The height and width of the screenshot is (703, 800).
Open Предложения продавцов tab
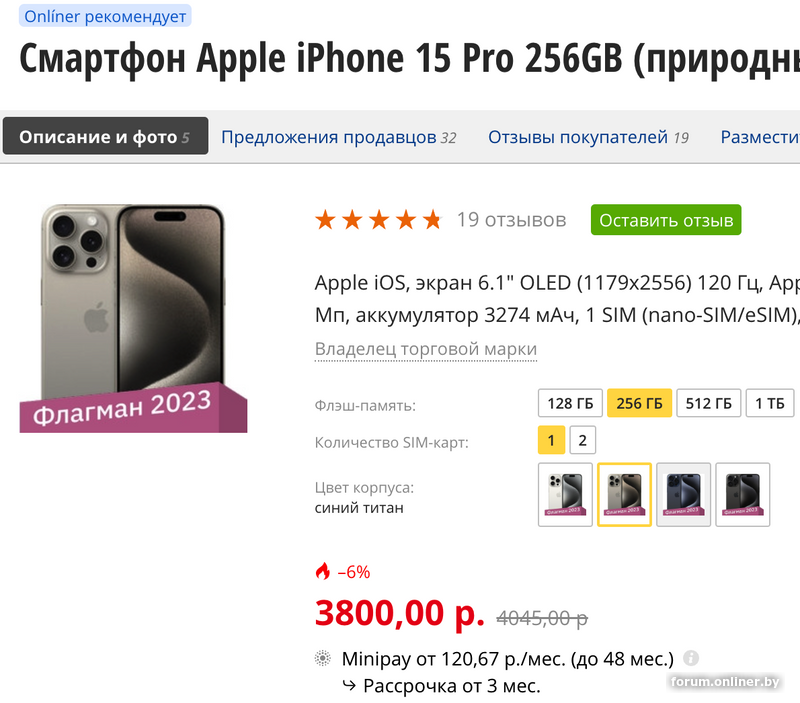(338, 137)
